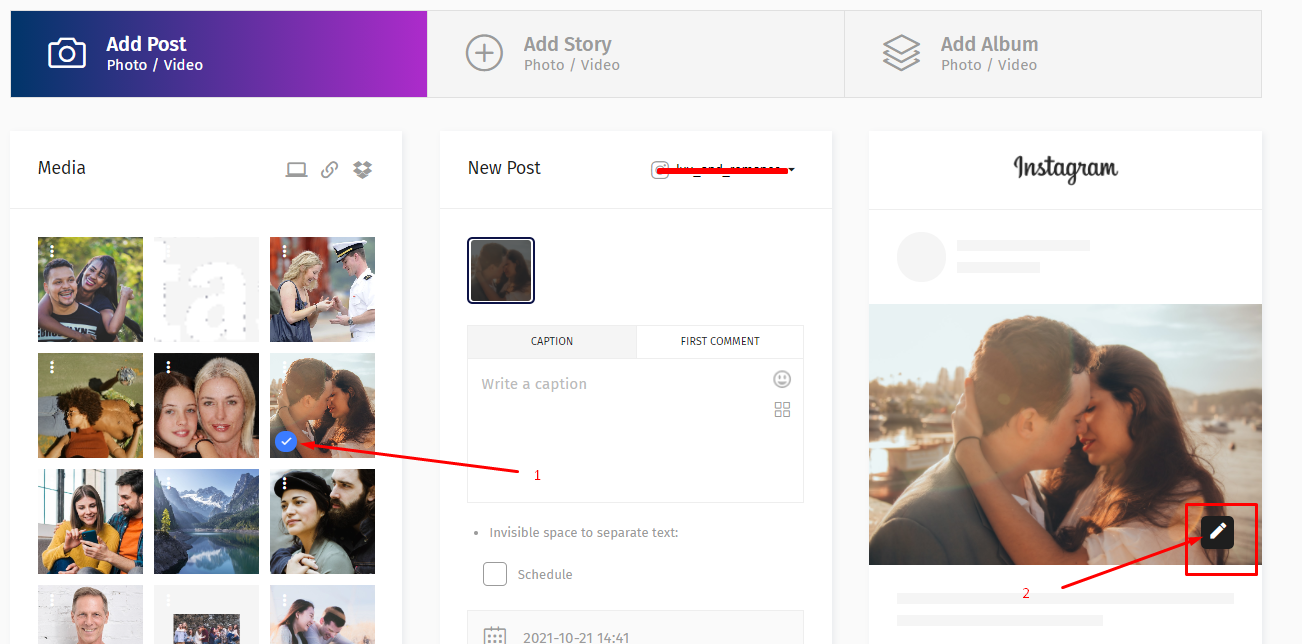This screenshot has height=644, width=1302.
Task: Click into the Write a caption field
Action: (635, 430)
